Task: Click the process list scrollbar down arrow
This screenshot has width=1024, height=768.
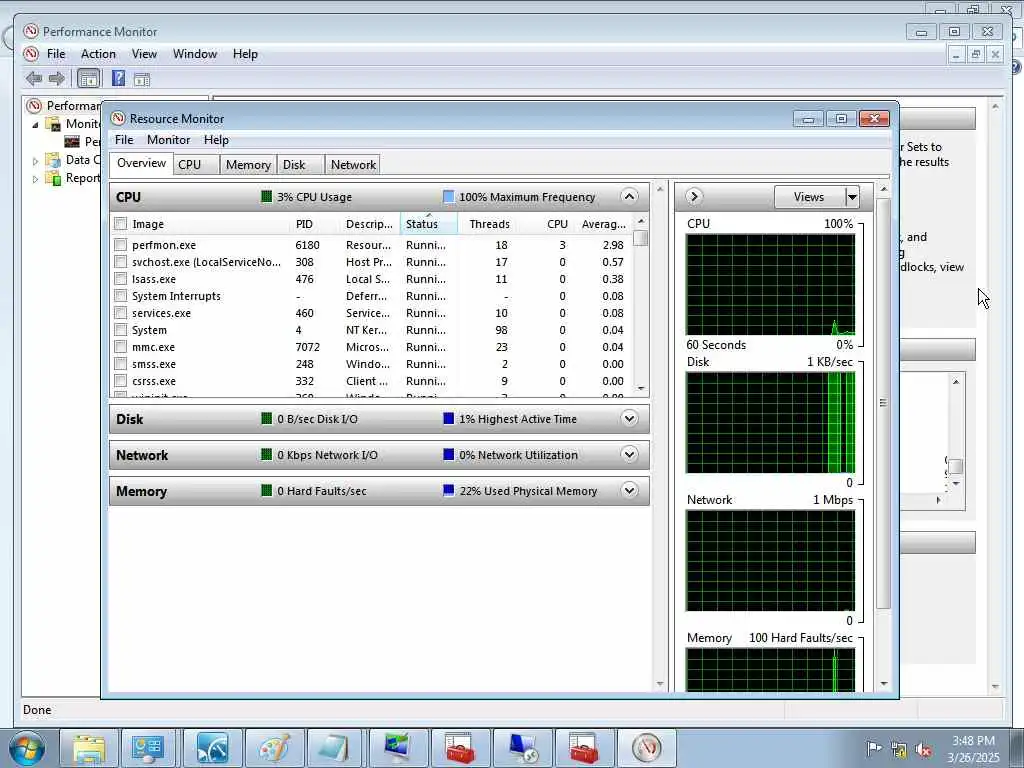Action: click(641, 389)
